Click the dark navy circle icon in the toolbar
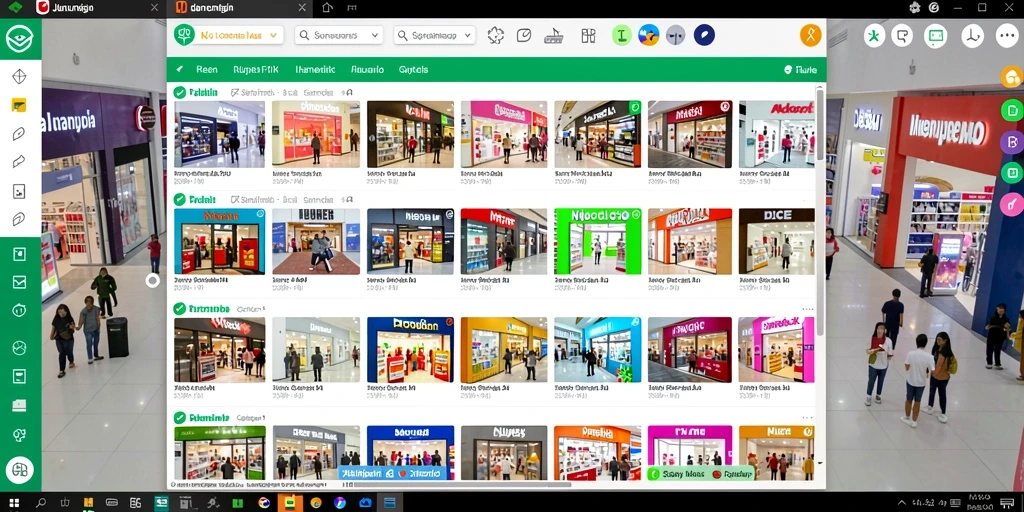Screen dimensions: 1024x512 point(704,35)
